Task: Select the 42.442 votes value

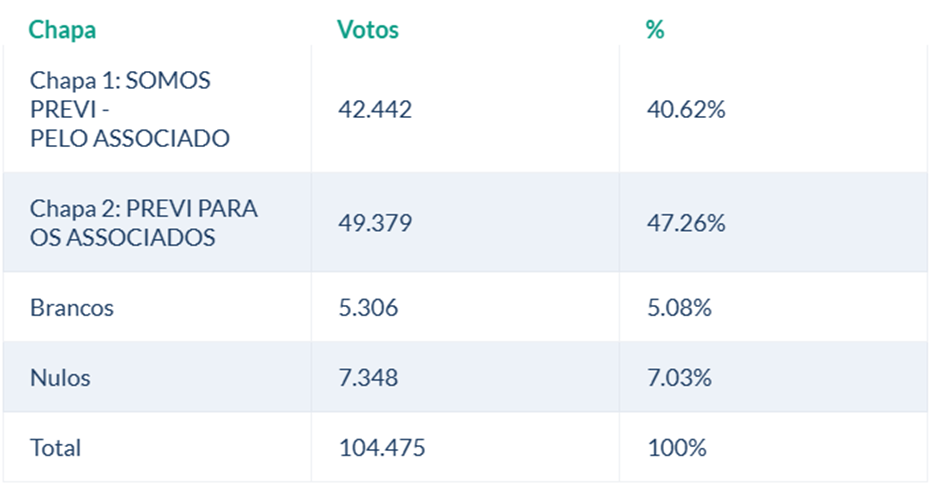Action: pyautogui.click(x=375, y=110)
